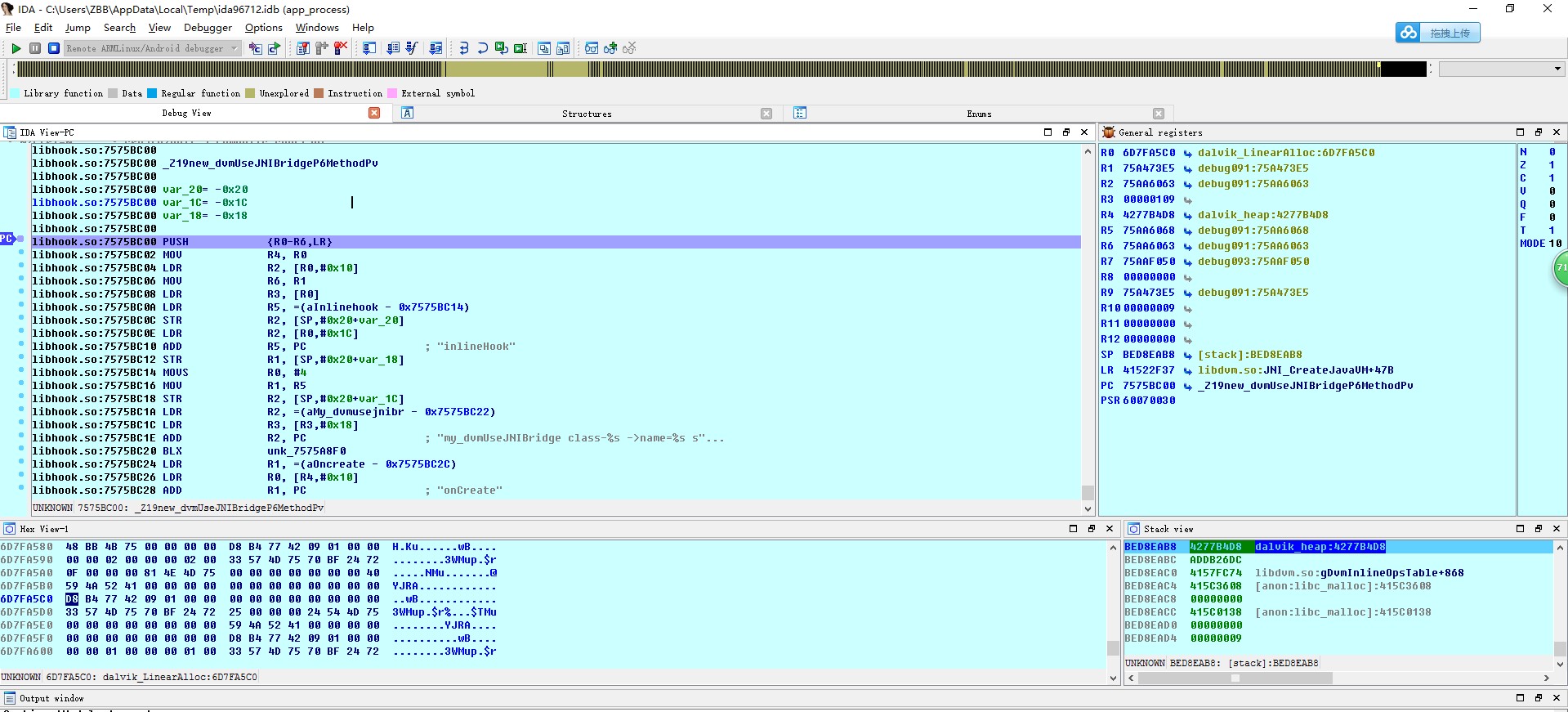Close the Debug View tab
Image resolution: width=1568 pixels, height=712 pixels.
tap(374, 113)
